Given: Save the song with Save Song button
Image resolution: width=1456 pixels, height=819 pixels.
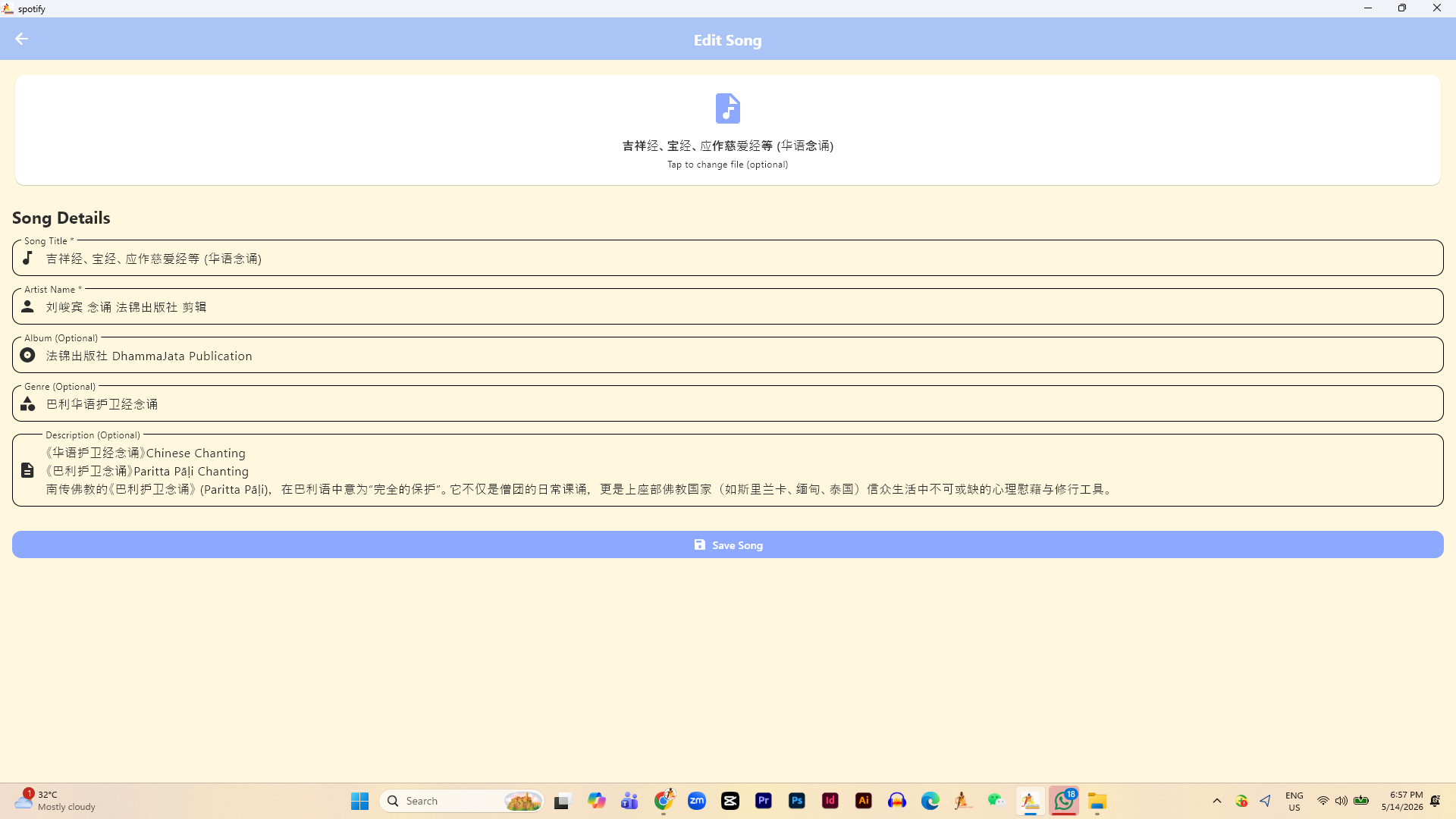Looking at the screenshot, I should [728, 544].
